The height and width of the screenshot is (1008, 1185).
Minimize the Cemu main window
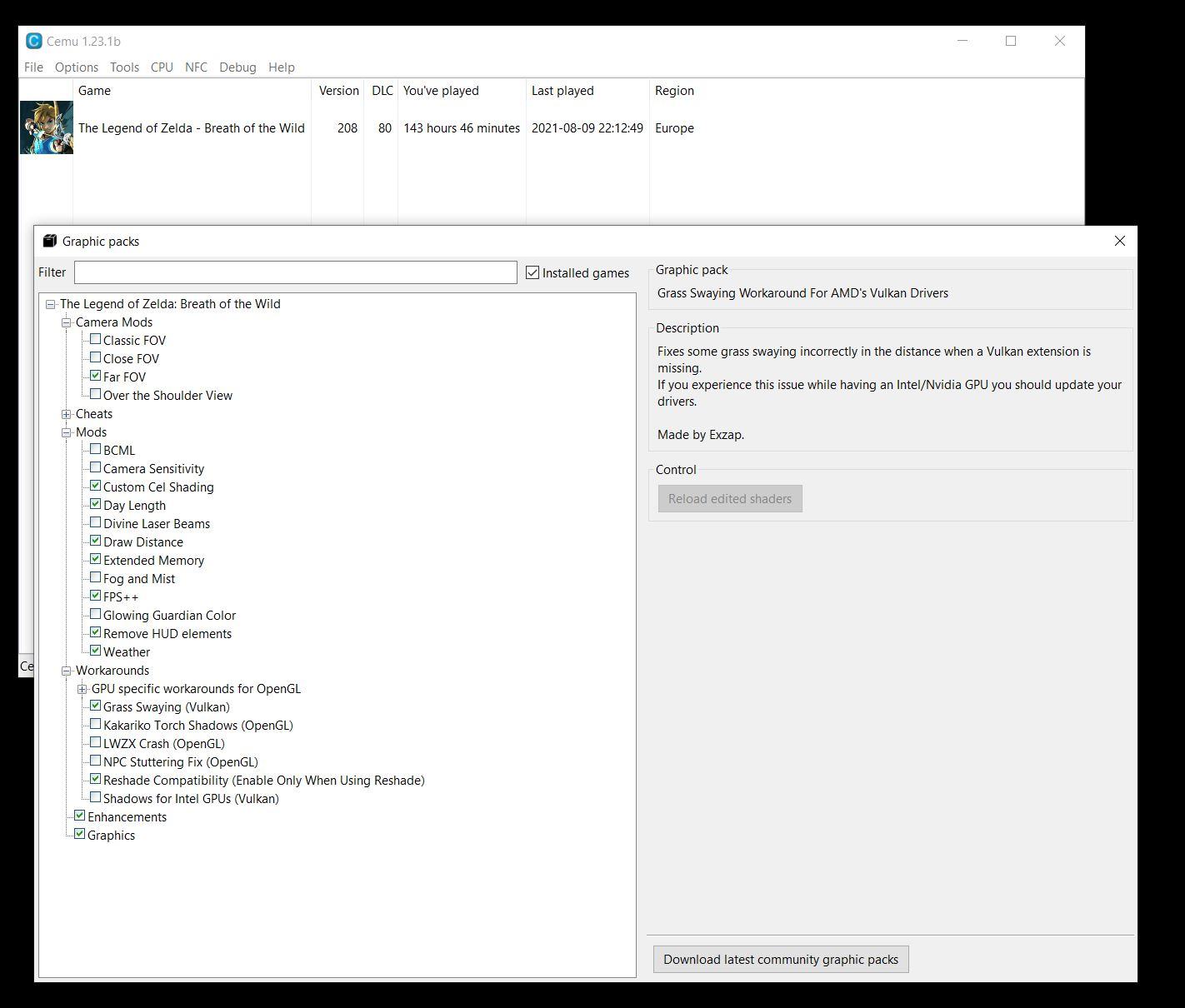962,41
